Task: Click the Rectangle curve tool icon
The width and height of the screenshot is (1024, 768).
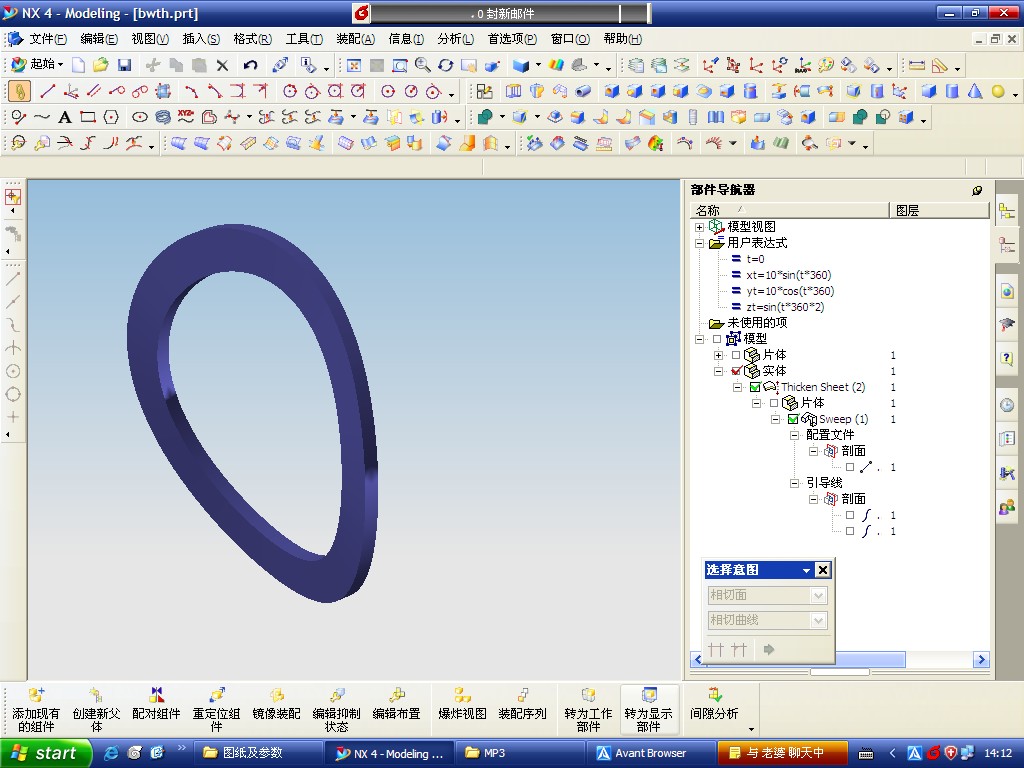Action: tap(88, 117)
